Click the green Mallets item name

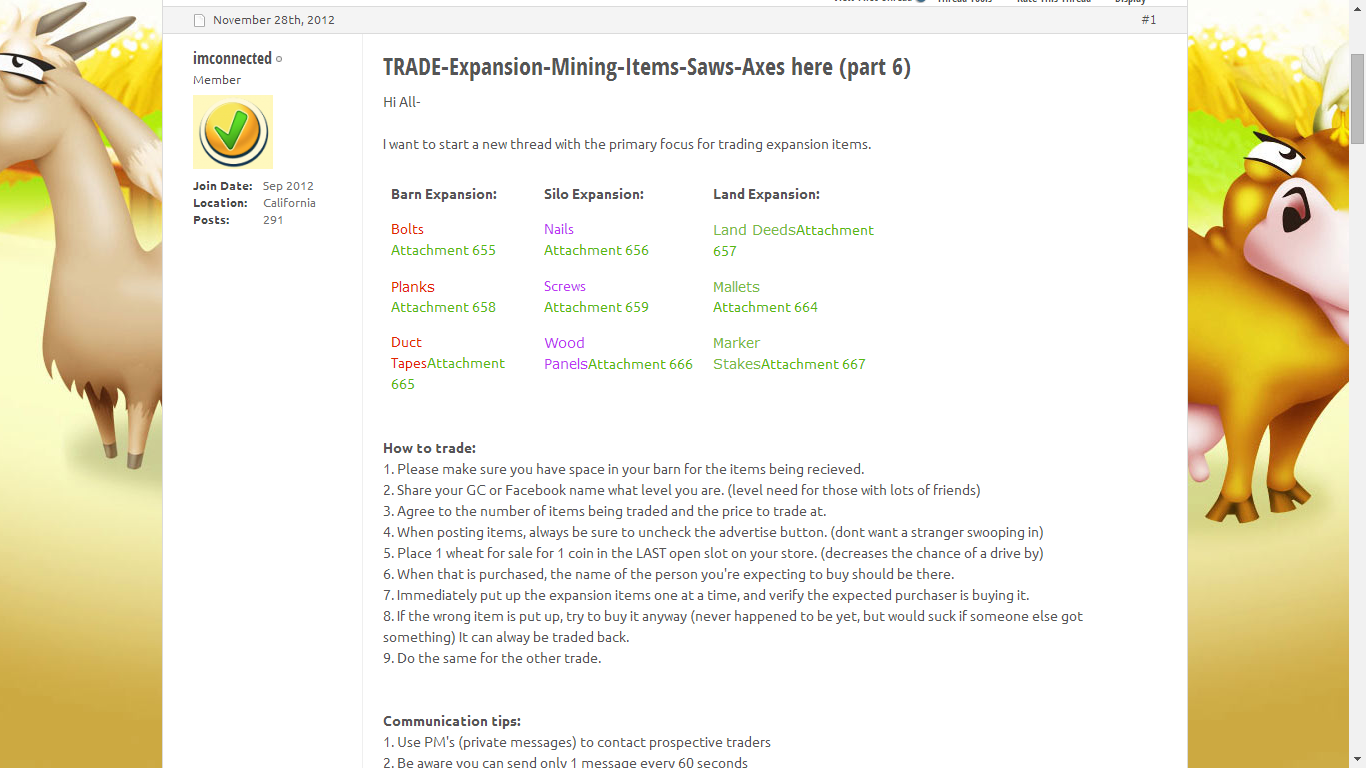(x=736, y=286)
